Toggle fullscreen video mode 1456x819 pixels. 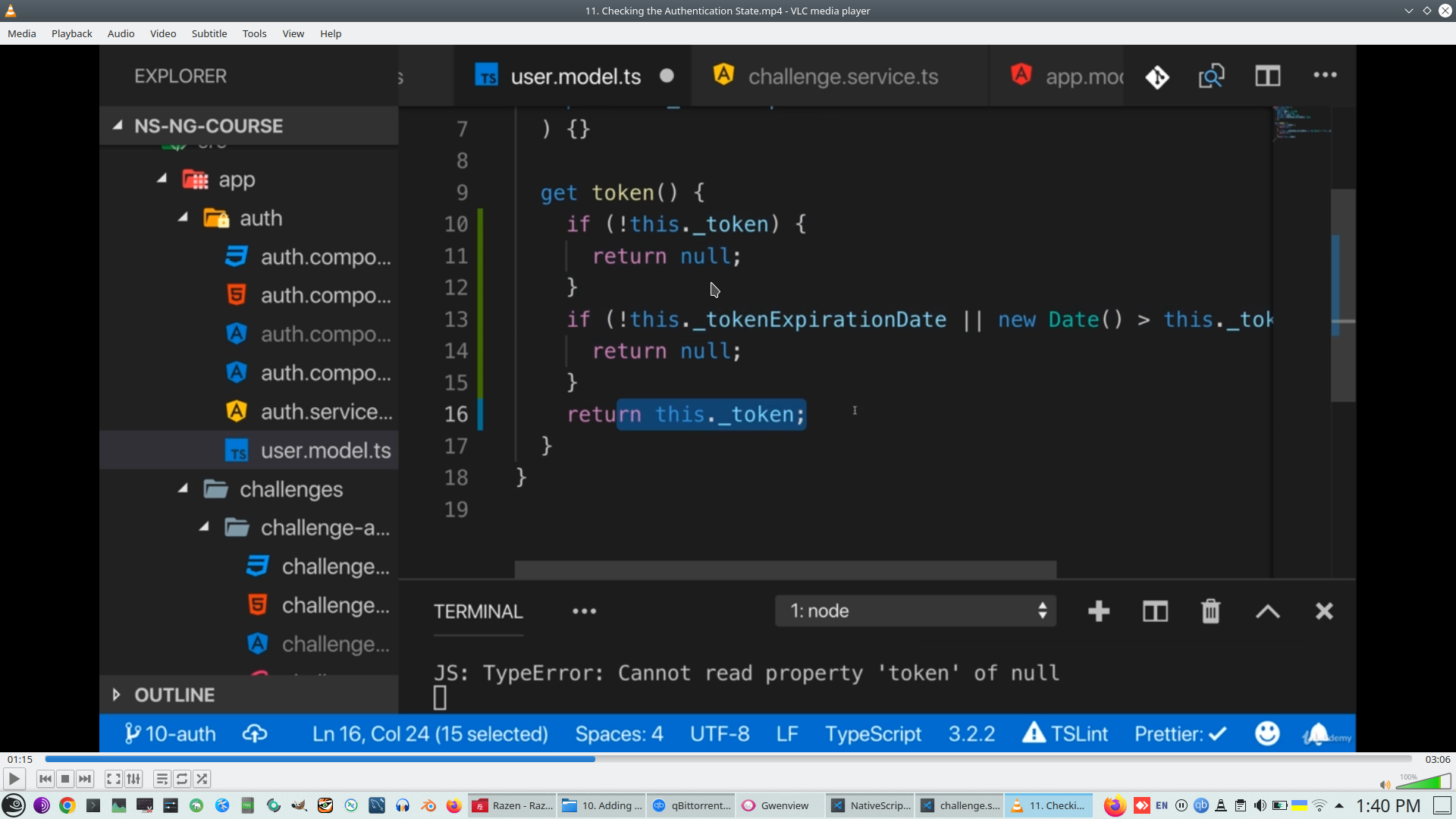click(113, 779)
